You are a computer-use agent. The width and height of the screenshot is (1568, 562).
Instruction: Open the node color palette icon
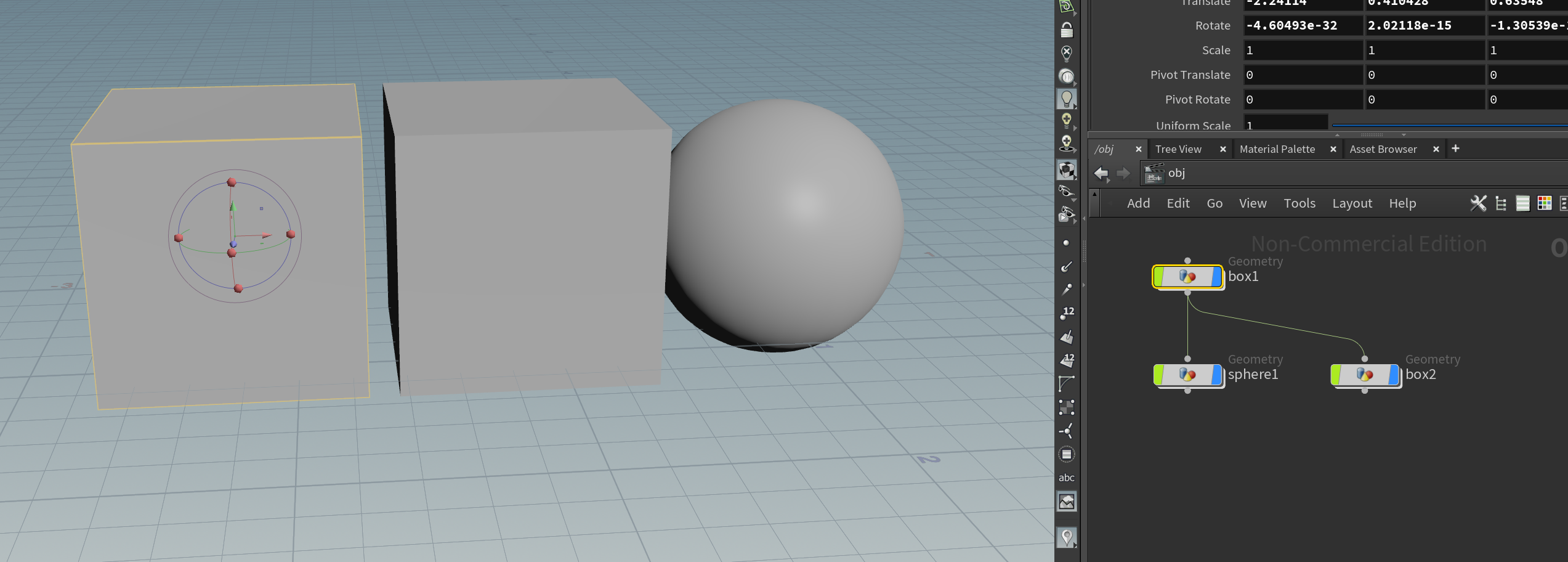pos(1545,203)
